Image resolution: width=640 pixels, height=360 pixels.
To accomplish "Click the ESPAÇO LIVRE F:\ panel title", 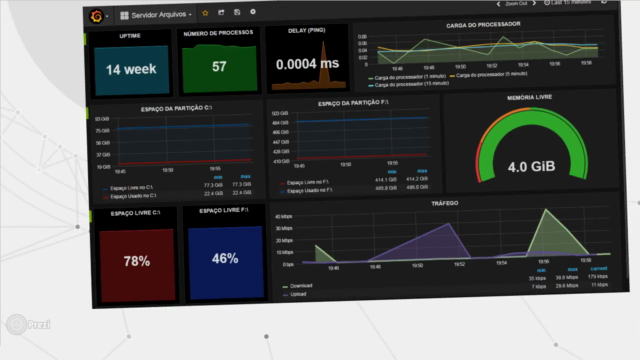I will [224, 211].
